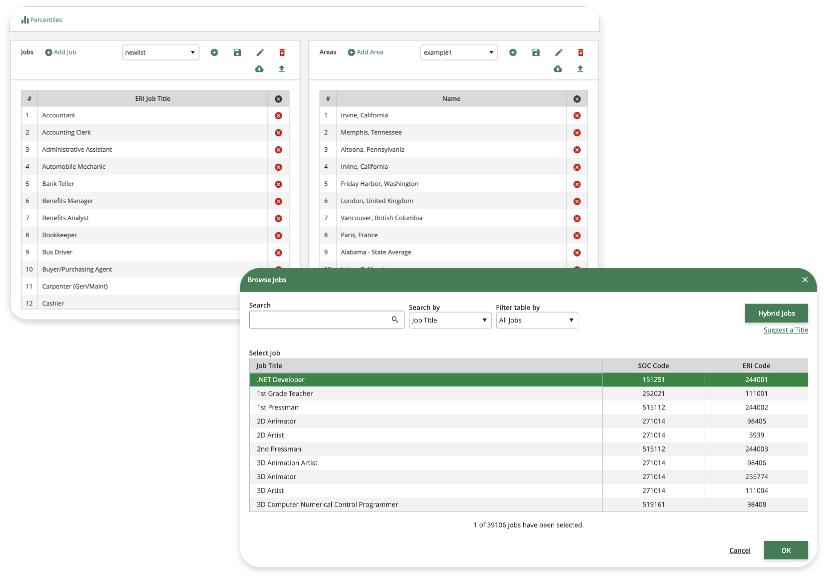Click the Suggest a Title link
This screenshot has height=579, width=826.
(785, 330)
